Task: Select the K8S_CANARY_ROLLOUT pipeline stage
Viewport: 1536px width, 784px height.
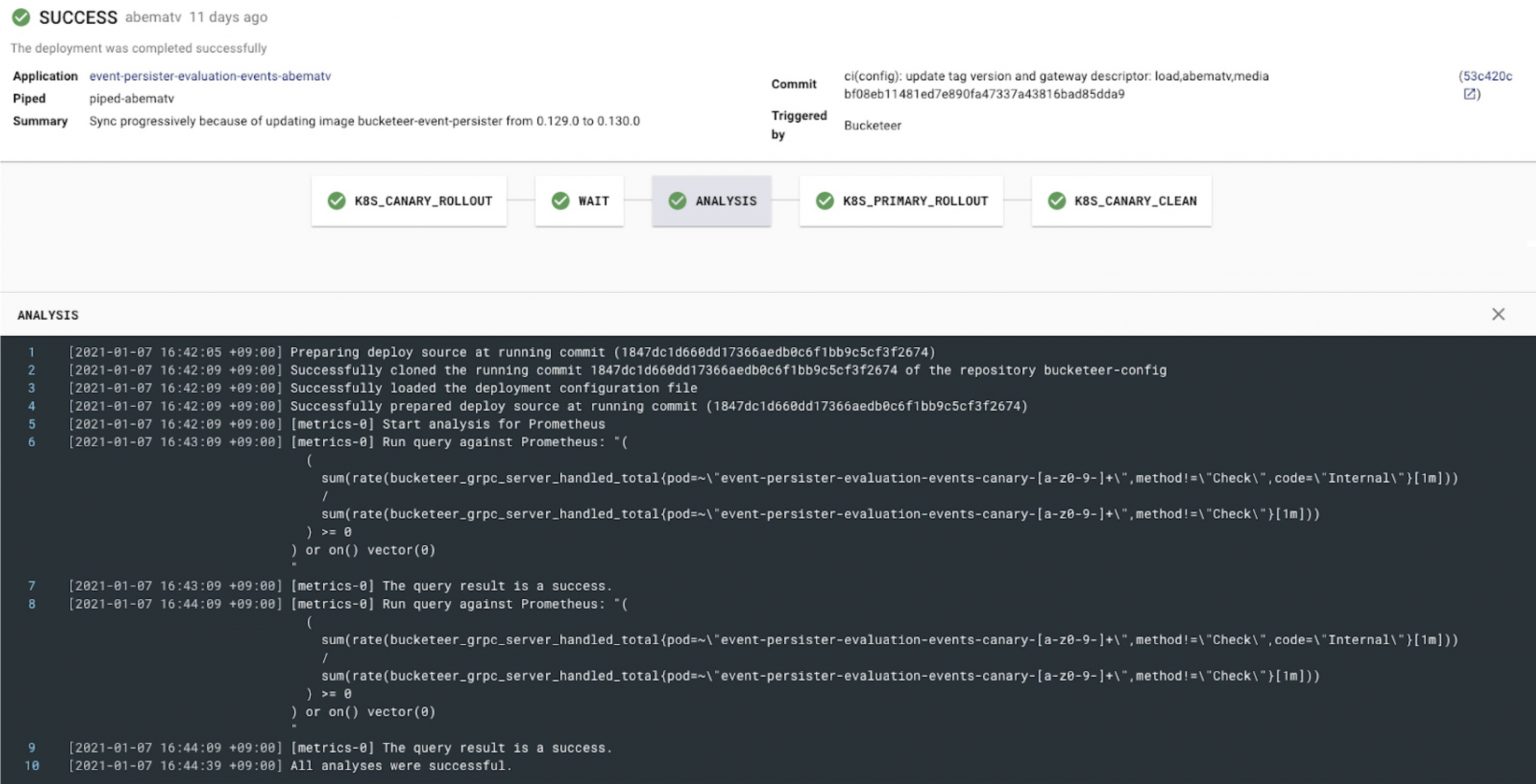Action: [409, 201]
